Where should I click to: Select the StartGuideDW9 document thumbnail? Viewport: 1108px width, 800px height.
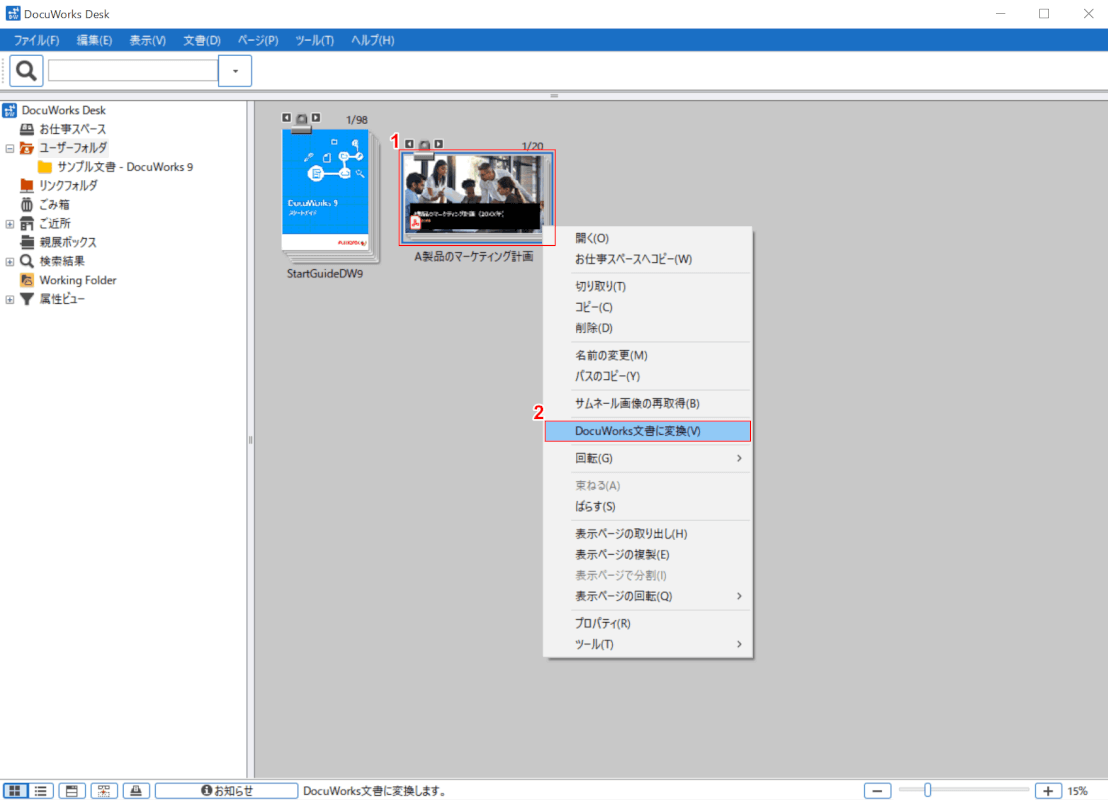(325, 195)
